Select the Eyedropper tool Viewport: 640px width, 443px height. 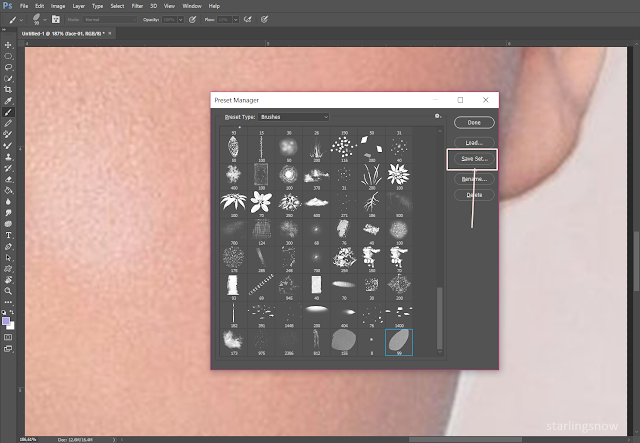click(x=8, y=101)
